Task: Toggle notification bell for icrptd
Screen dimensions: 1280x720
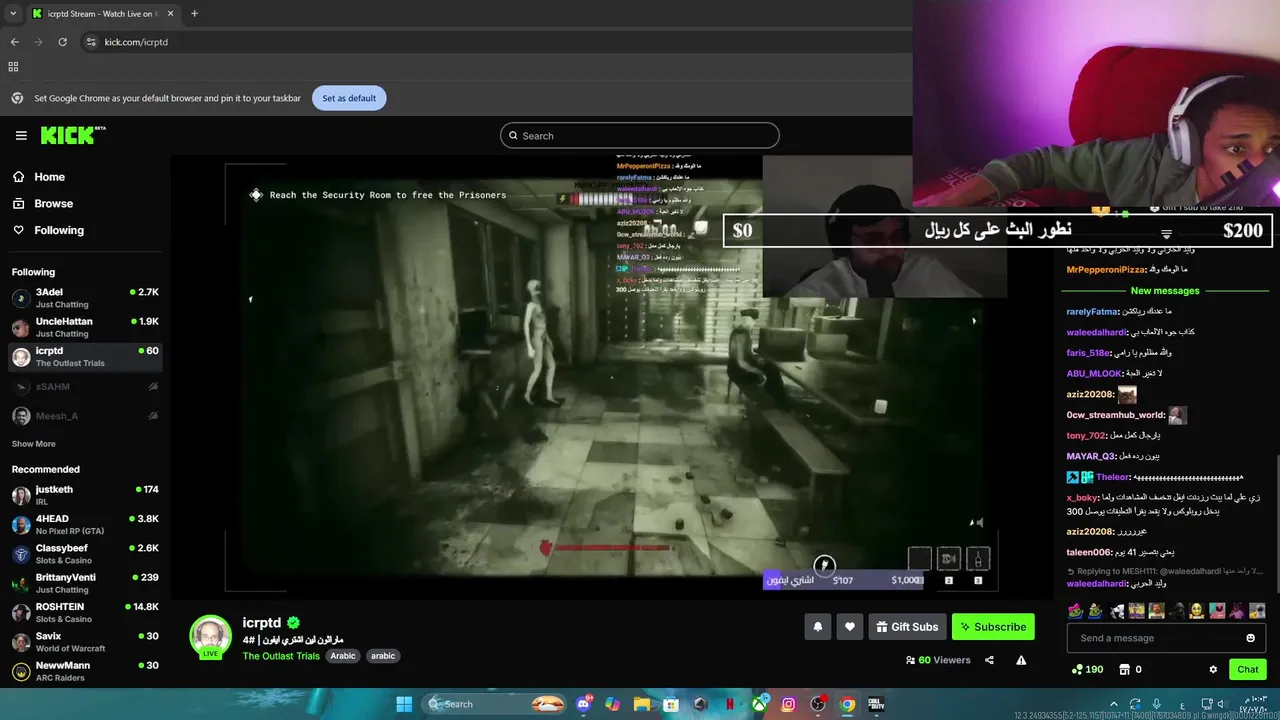Action: coord(817,627)
